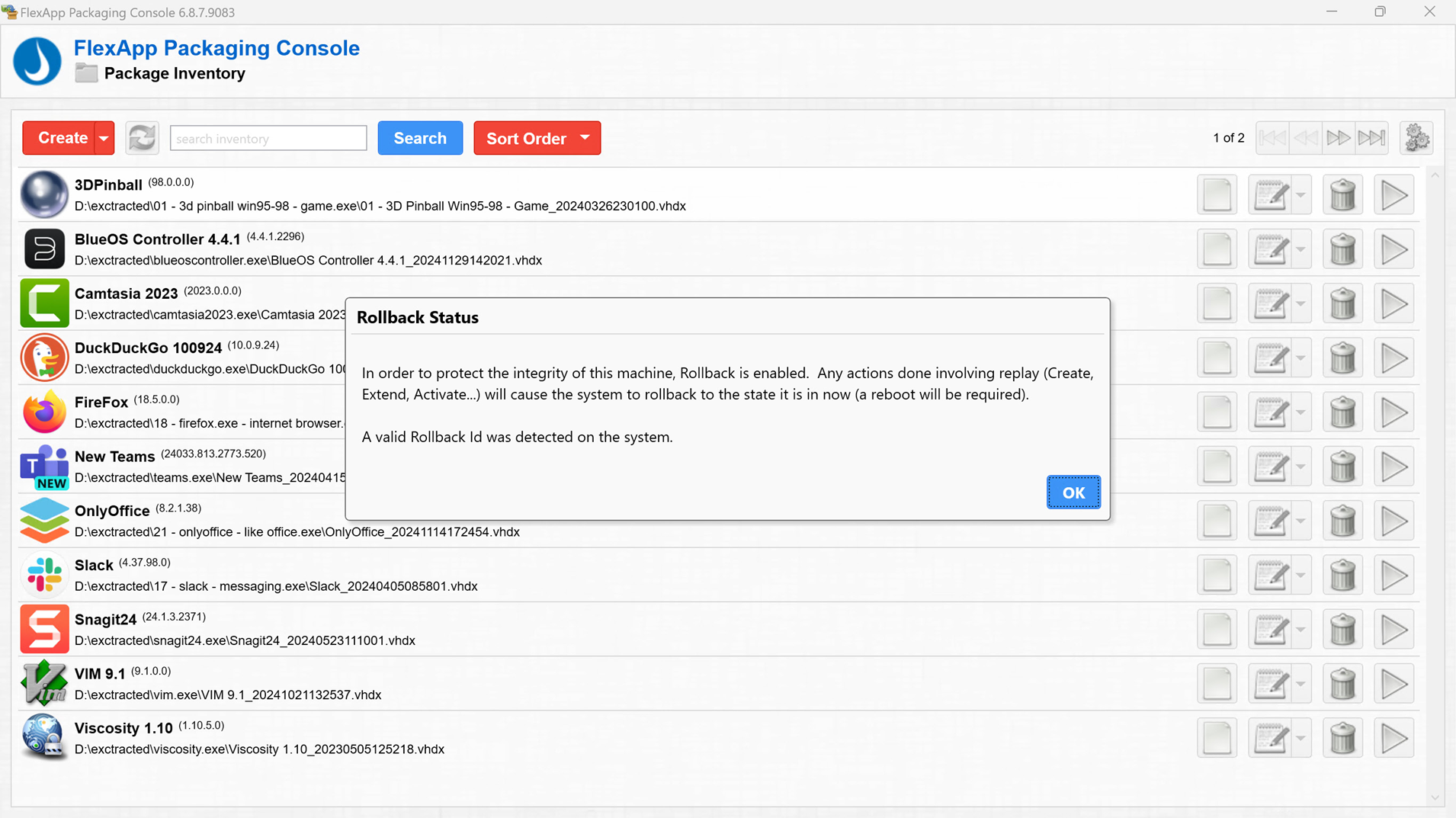Delete the Slack package
This screenshot has width=1456, height=818.
(x=1342, y=576)
